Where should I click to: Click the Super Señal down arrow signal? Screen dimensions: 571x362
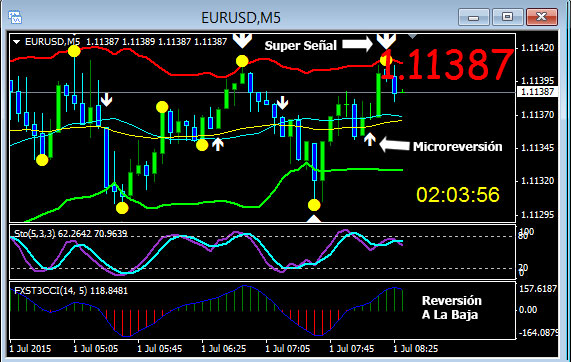(x=386, y=41)
